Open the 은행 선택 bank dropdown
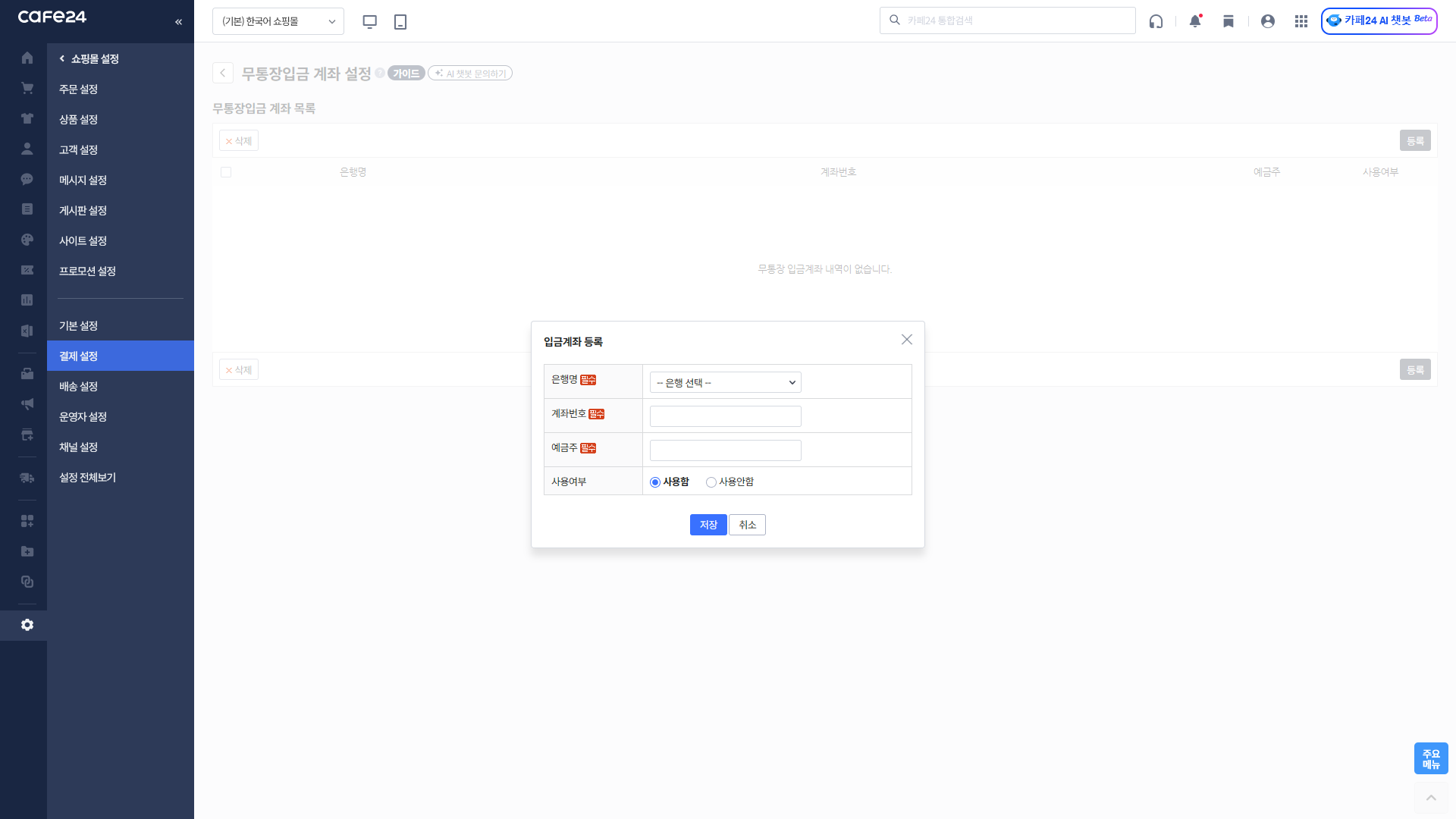The width and height of the screenshot is (1456, 819). tap(725, 382)
